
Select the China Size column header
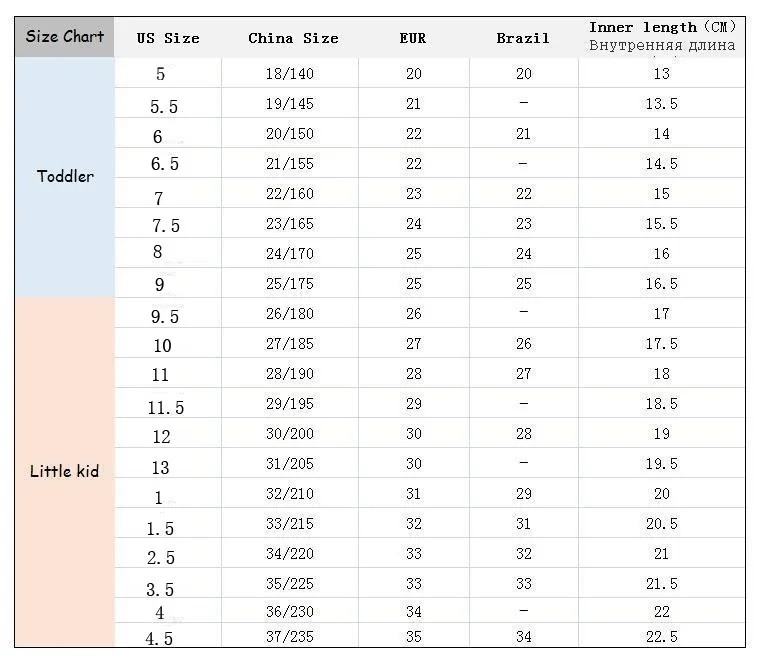coord(293,38)
